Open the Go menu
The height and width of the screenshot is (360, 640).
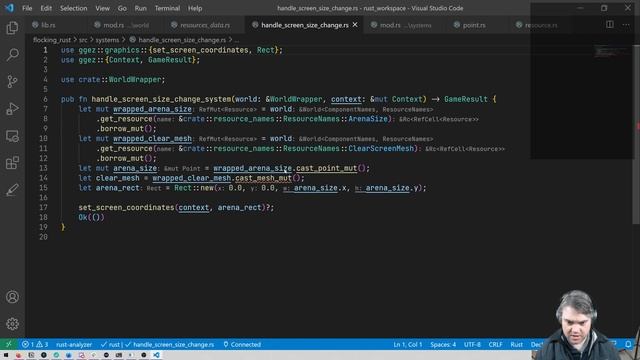pyautogui.click(x=122, y=8)
